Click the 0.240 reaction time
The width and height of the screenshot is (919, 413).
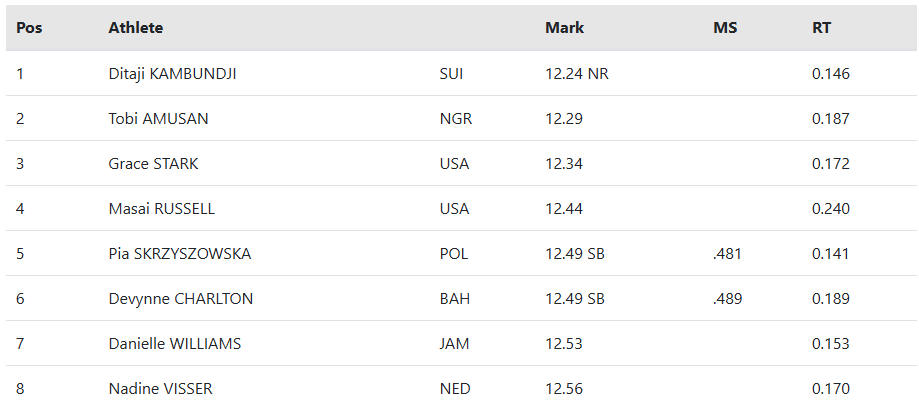[x=830, y=209]
